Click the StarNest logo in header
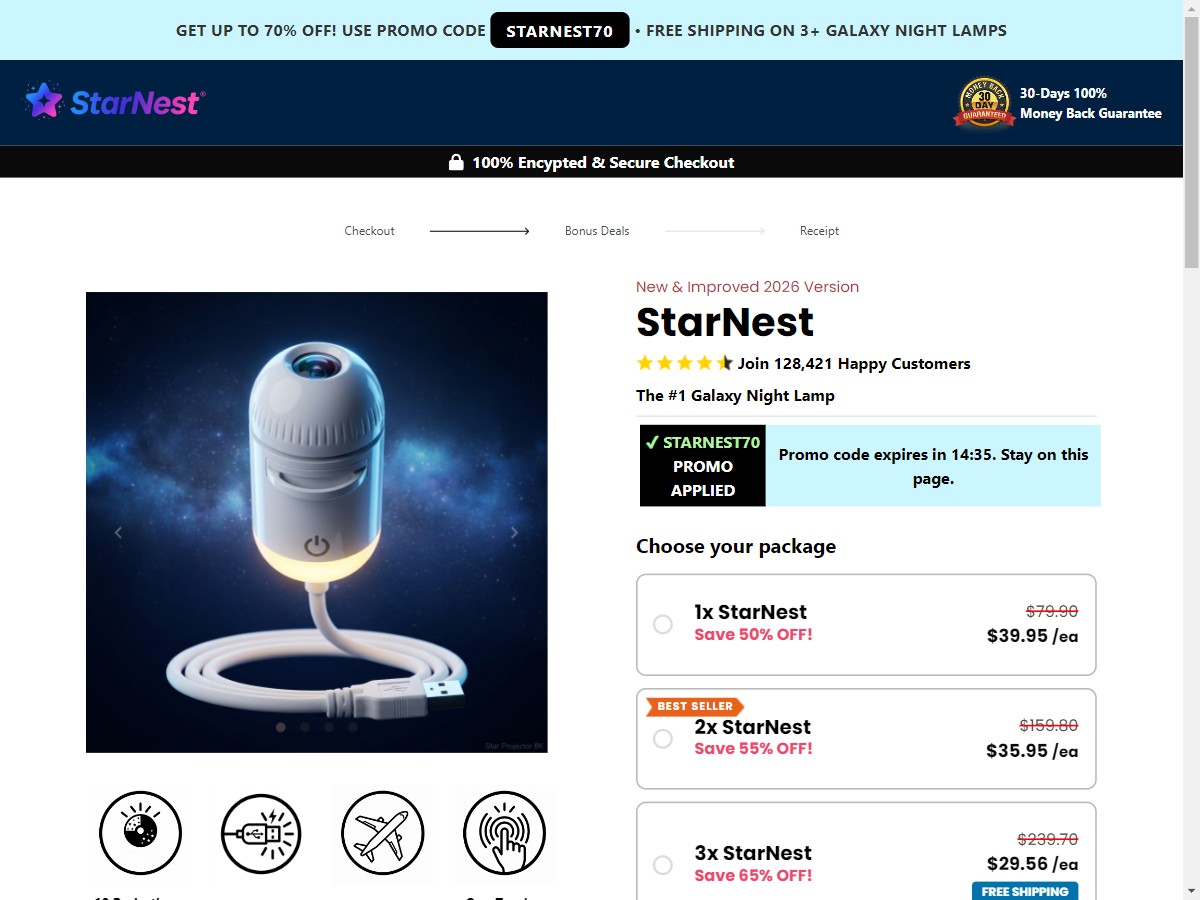 pyautogui.click(x=115, y=101)
